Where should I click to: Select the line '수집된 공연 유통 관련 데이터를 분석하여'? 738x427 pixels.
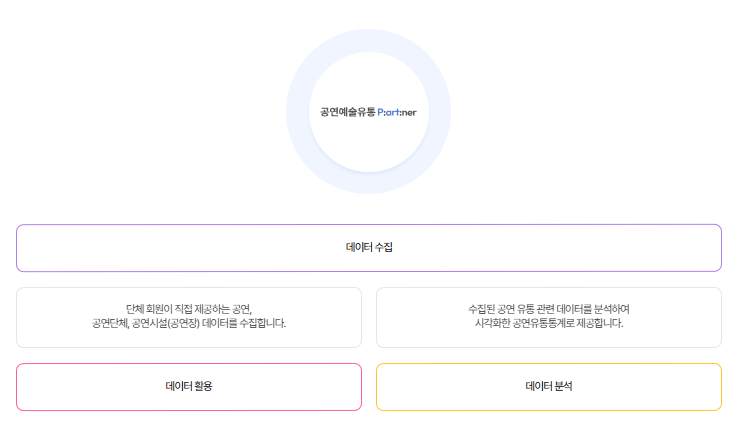(x=549, y=309)
